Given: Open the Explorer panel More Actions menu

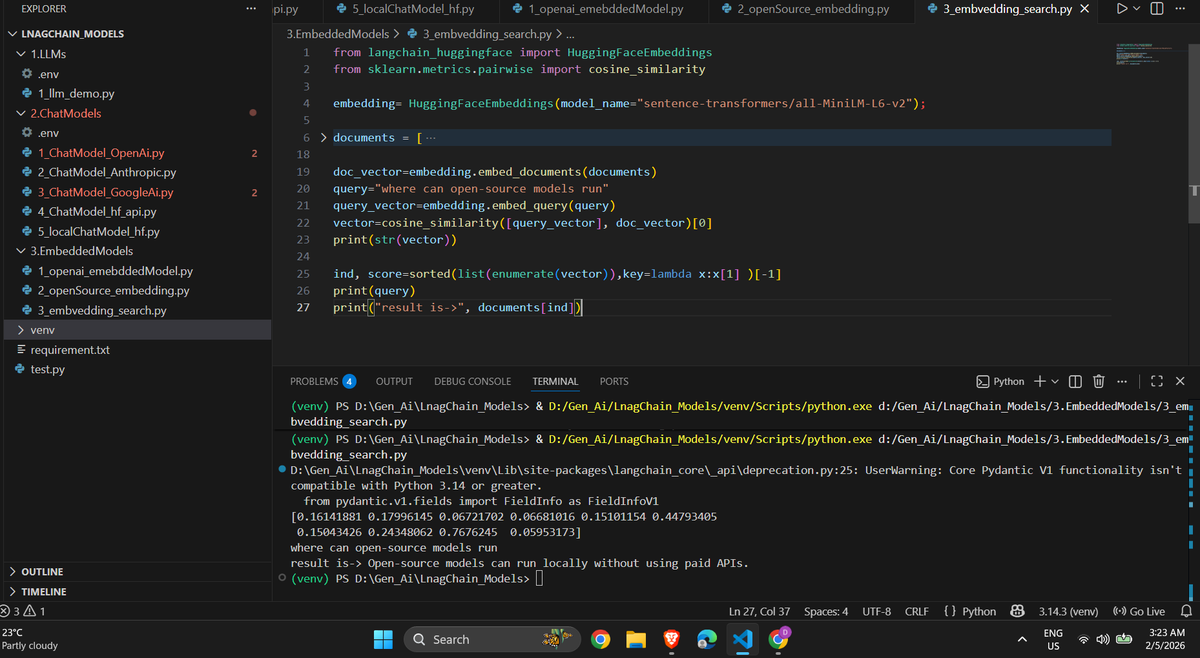Looking at the screenshot, I should (251, 9).
